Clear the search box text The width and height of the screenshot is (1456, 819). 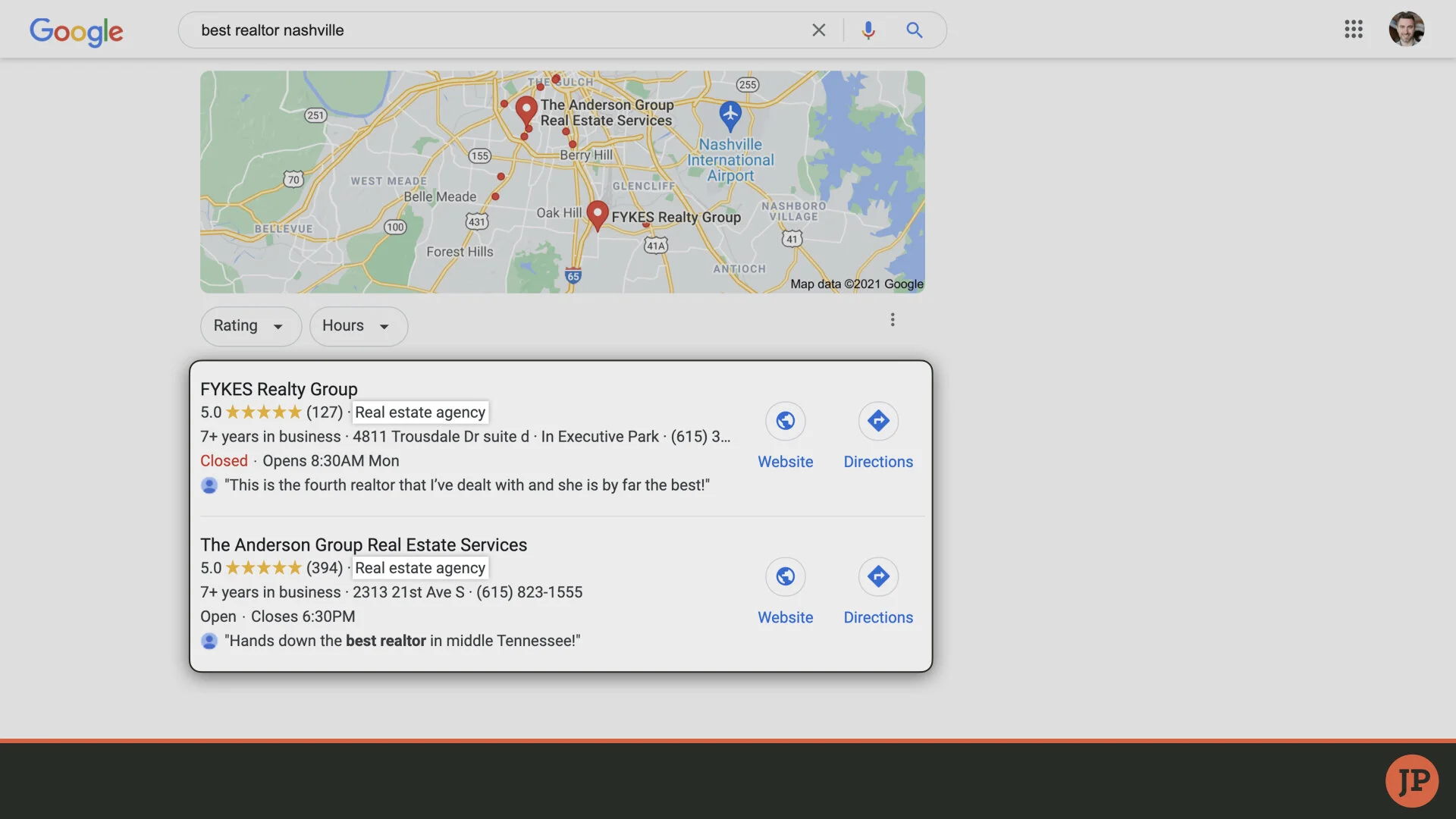pos(818,30)
